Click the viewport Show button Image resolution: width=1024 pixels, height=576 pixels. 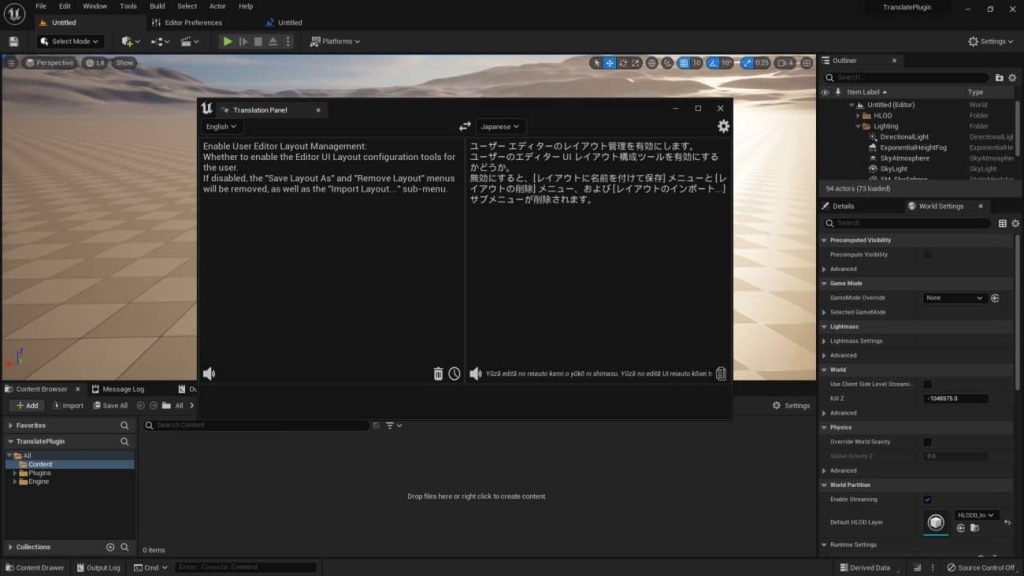124,63
